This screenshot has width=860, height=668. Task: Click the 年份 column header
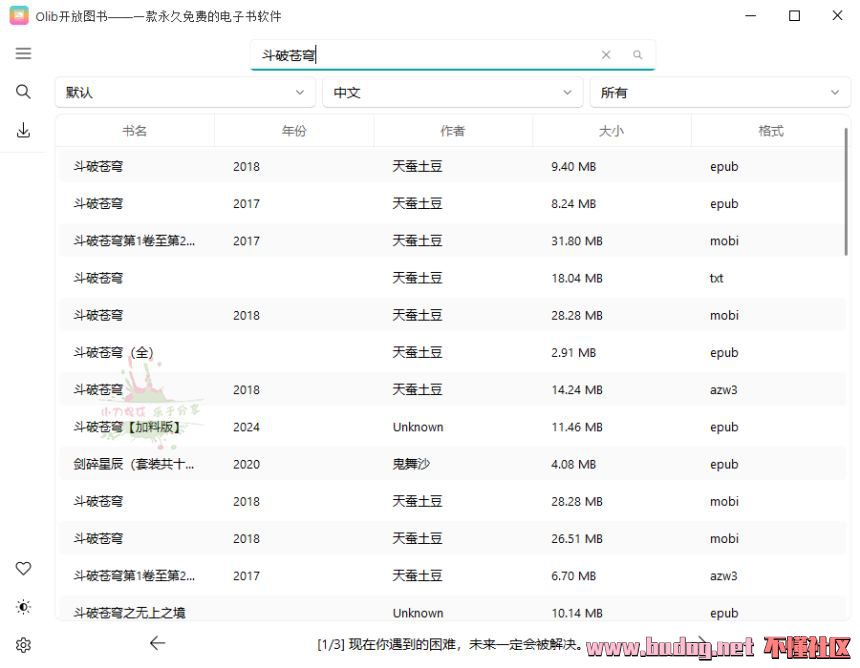294,131
